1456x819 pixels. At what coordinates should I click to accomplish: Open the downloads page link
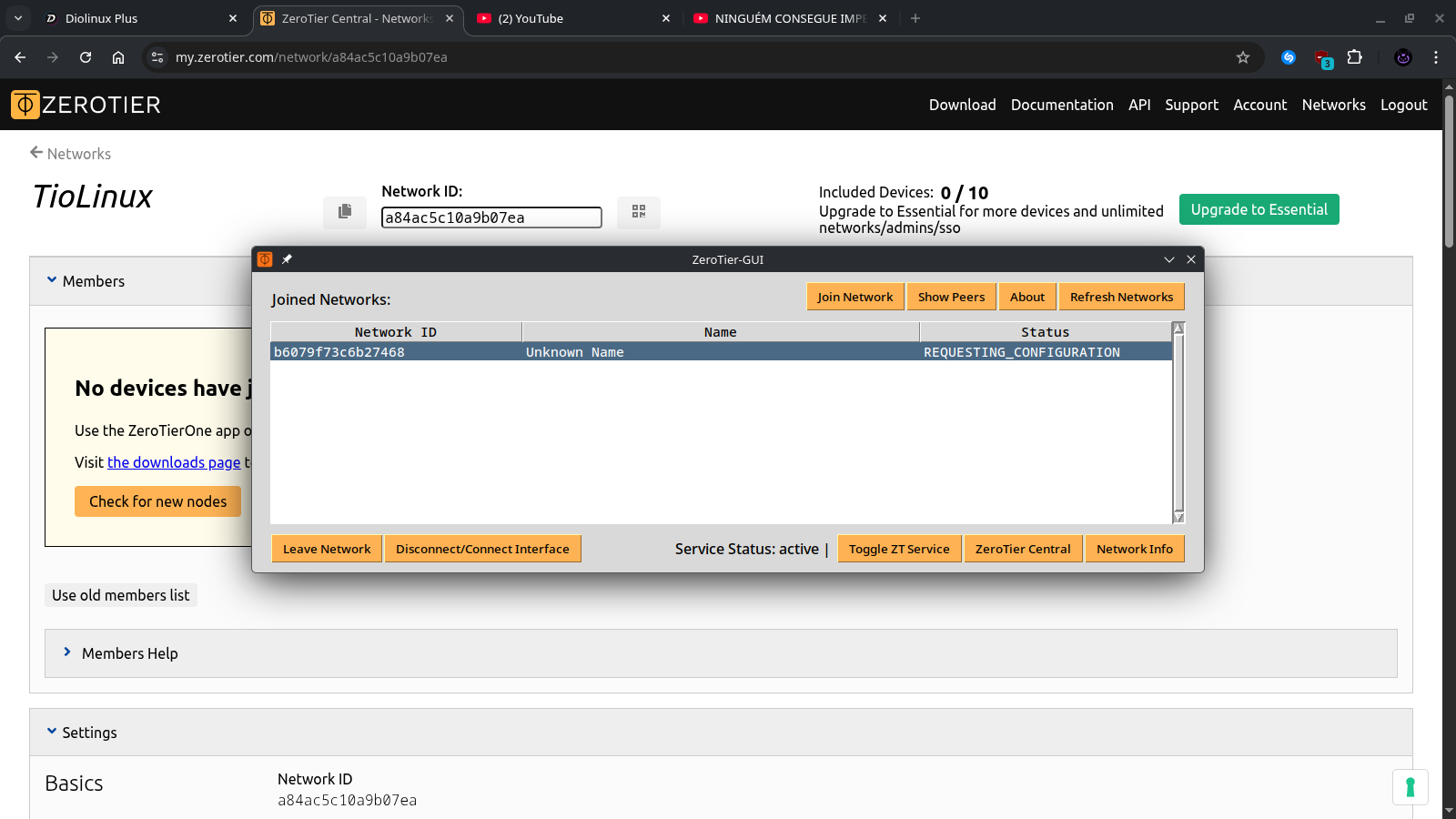(x=174, y=462)
